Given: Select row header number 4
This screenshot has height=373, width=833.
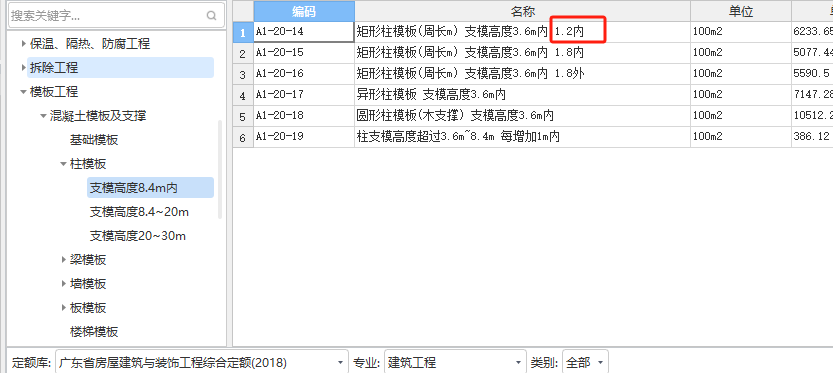Looking at the screenshot, I should tap(243, 95).
